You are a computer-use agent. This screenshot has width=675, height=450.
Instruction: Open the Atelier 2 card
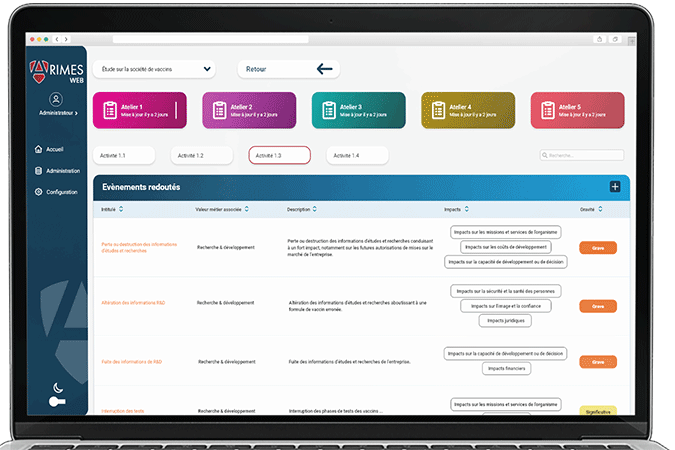pyautogui.click(x=249, y=110)
